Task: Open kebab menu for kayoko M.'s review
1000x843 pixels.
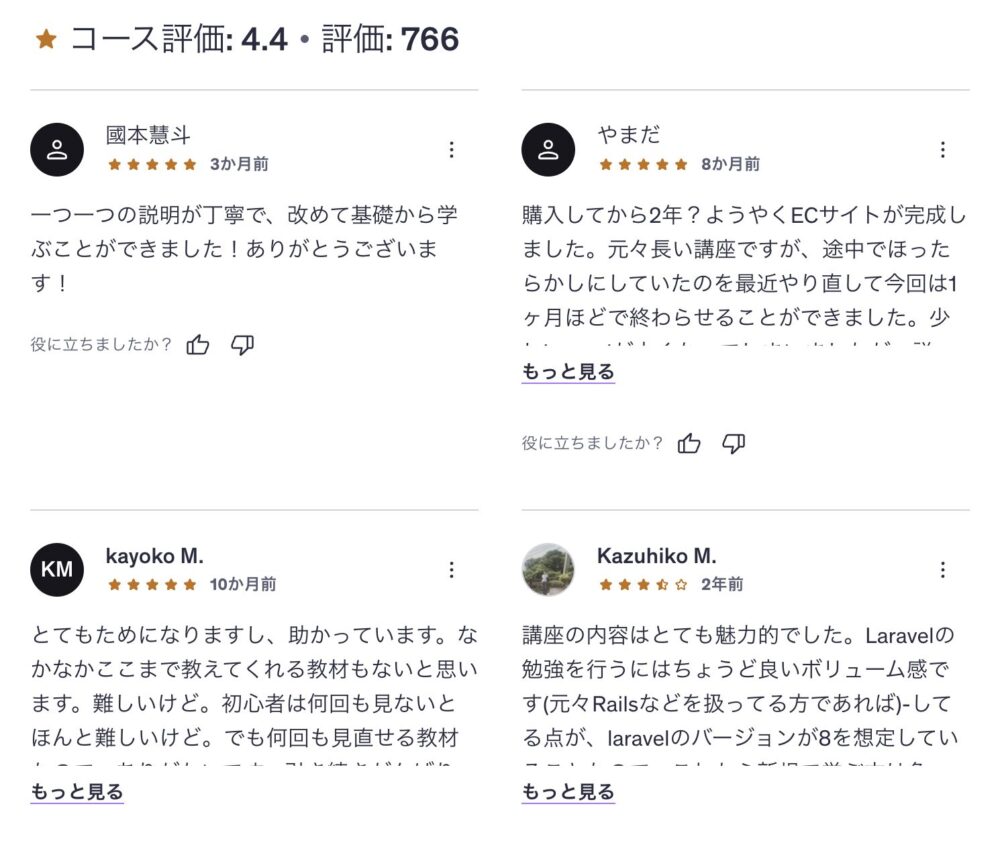Action: (452, 570)
